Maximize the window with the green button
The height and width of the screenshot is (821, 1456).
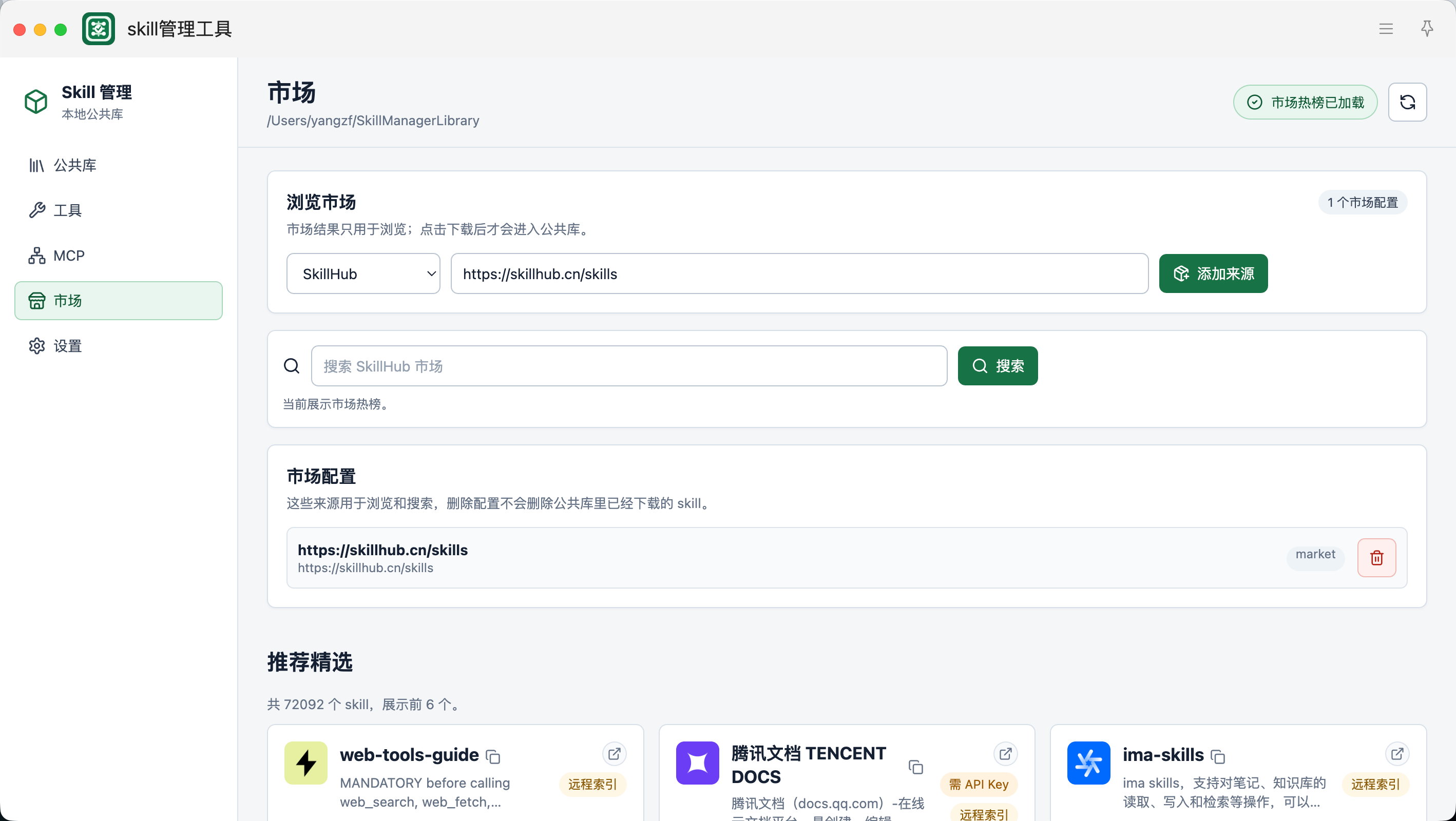(61, 29)
